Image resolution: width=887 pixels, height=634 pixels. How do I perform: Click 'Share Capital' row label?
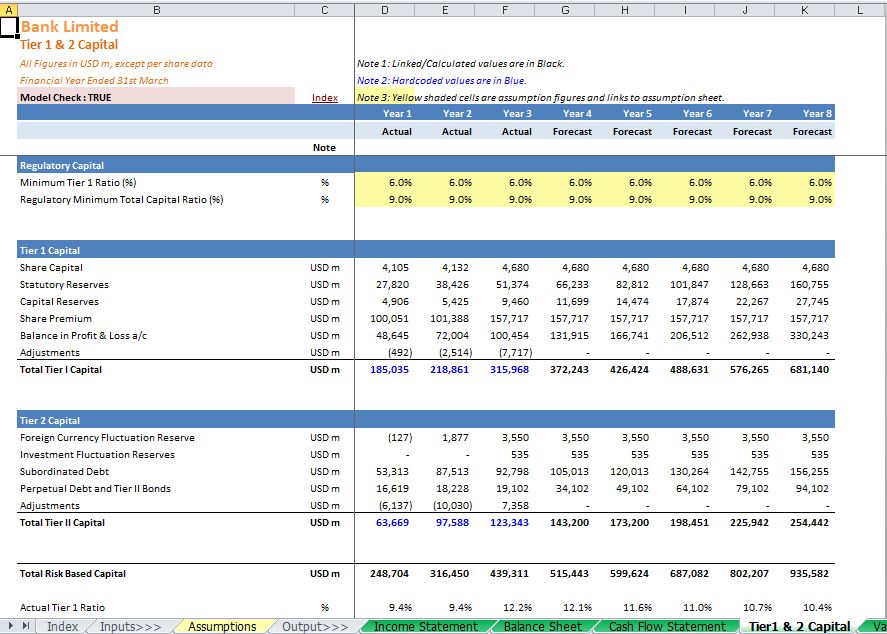click(x=51, y=268)
